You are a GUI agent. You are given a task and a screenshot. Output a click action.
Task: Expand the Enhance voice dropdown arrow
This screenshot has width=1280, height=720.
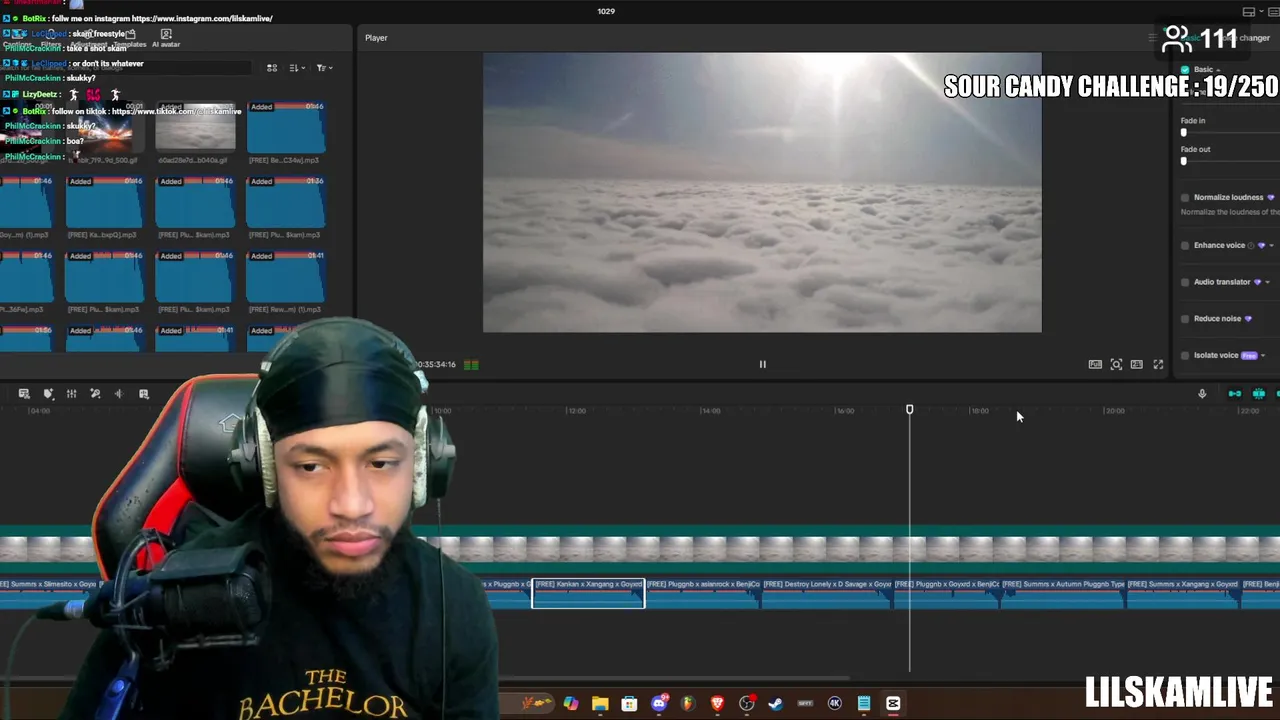tap(1270, 245)
